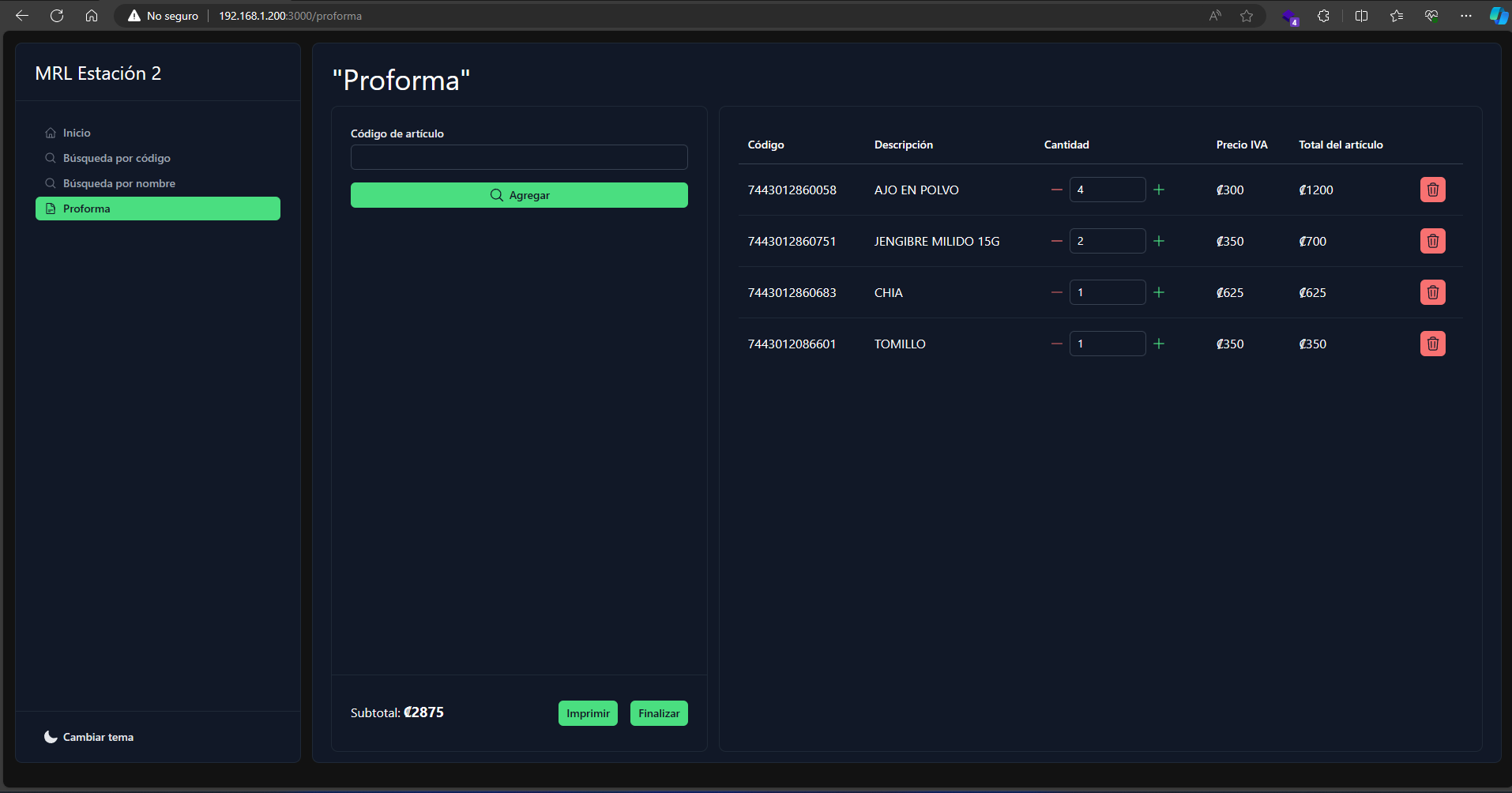This screenshot has height=793, width=1512.
Task: Go back in the browser
Action: click(22, 16)
